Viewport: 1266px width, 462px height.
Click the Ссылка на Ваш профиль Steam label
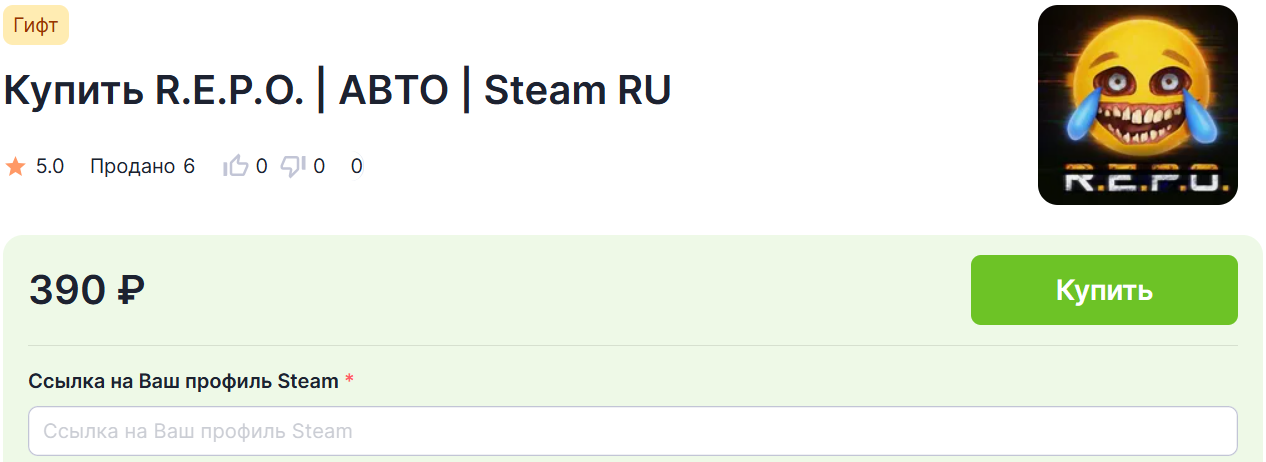click(184, 381)
